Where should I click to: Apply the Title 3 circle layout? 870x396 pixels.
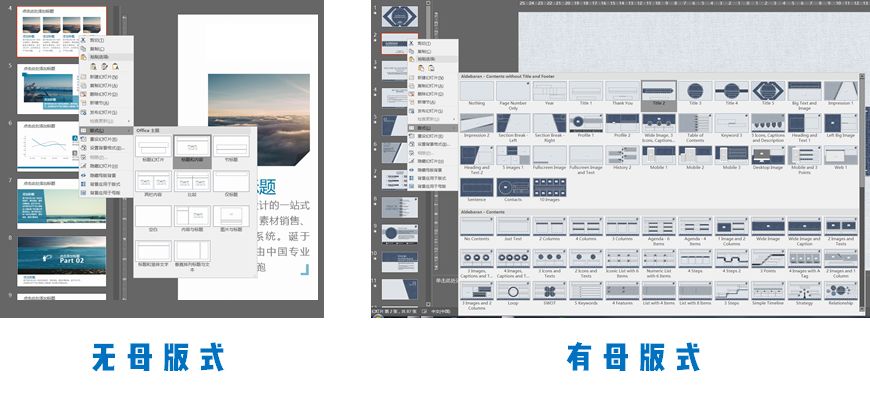(695, 93)
